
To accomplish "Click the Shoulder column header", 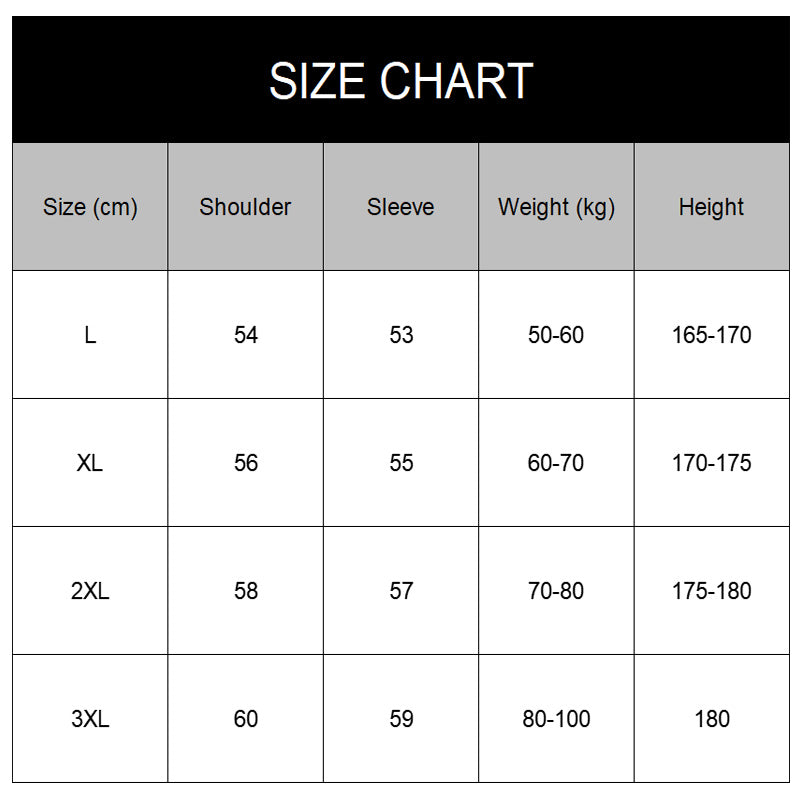I will (x=245, y=207).
